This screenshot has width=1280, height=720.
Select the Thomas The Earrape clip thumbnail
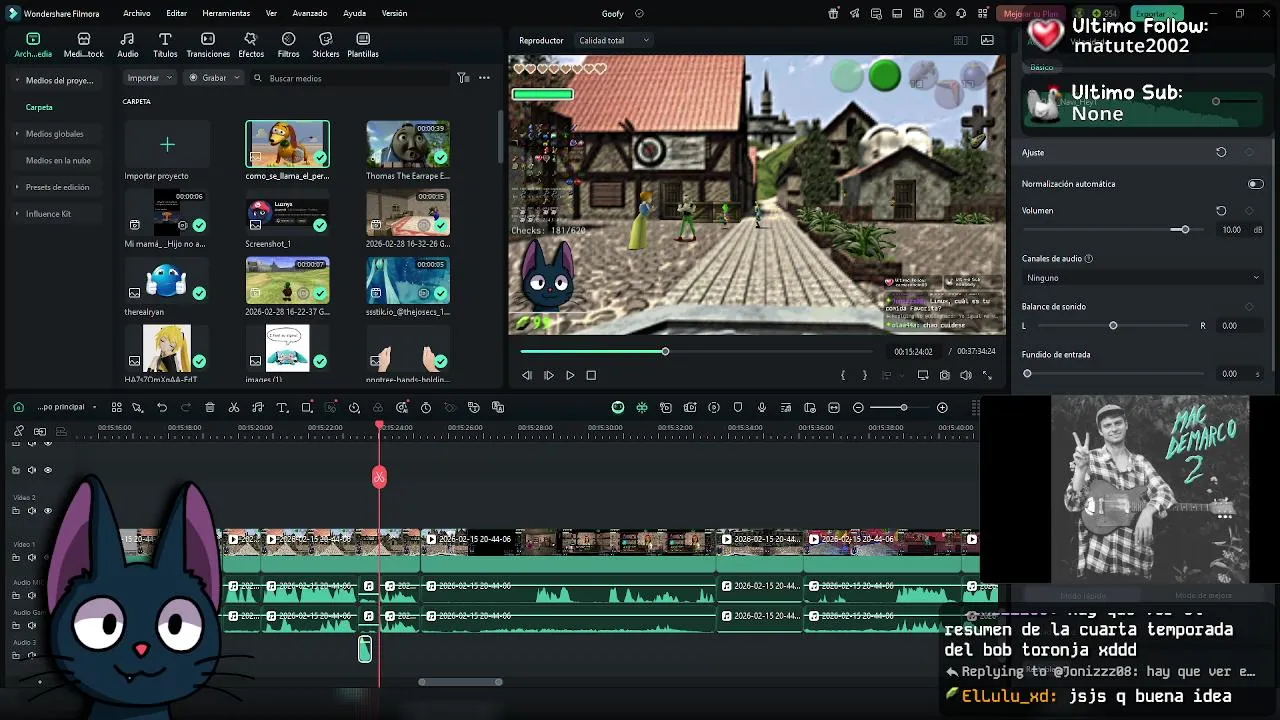point(408,144)
